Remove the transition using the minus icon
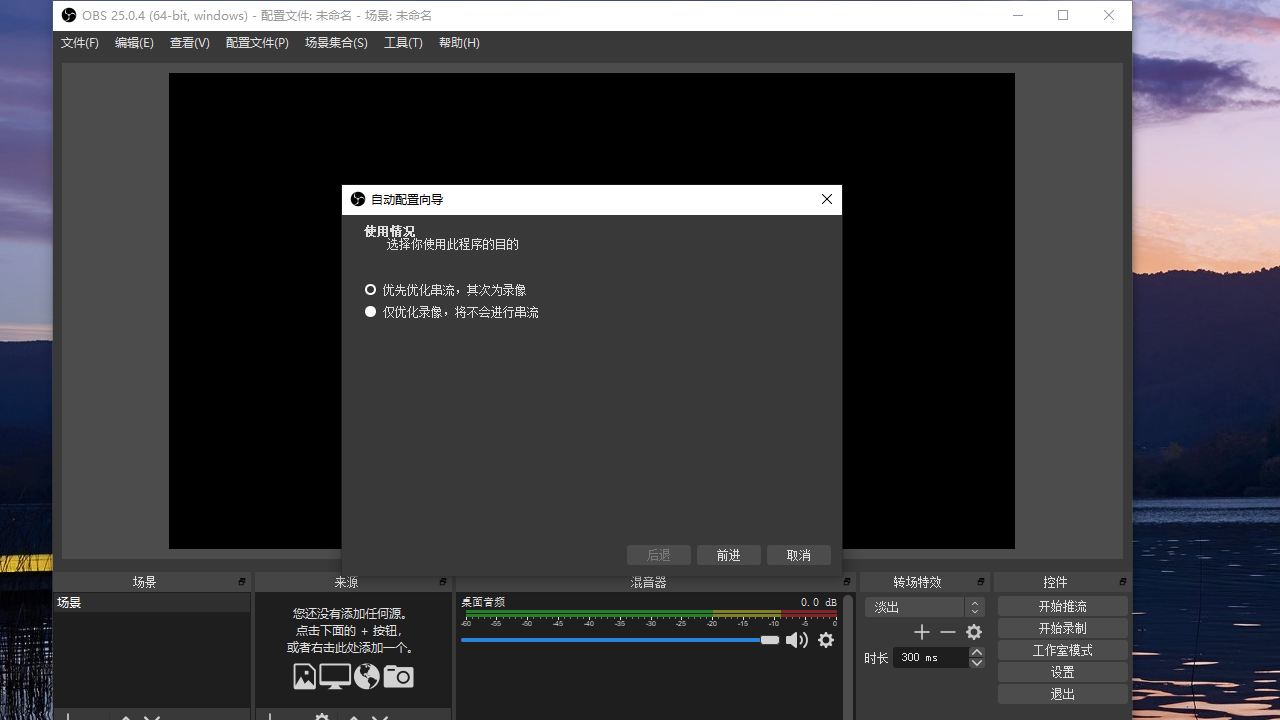The image size is (1280, 720). [948, 632]
